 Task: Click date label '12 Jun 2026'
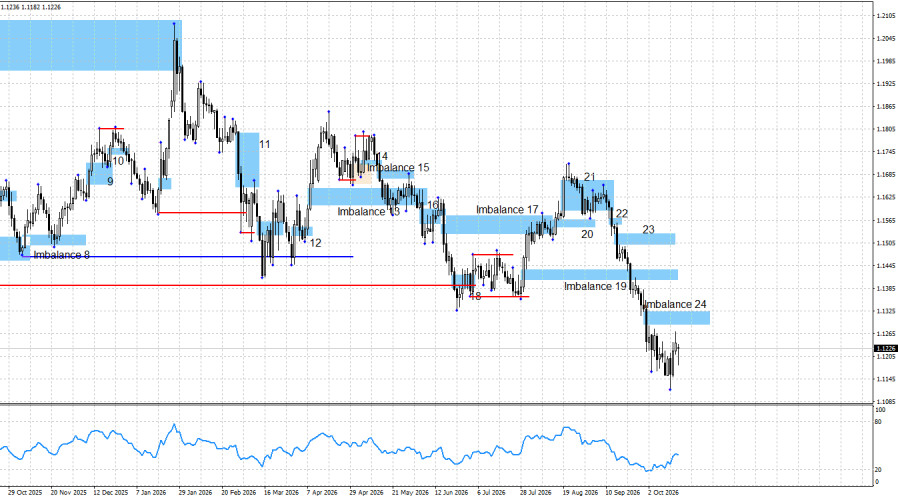coord(452,493)
